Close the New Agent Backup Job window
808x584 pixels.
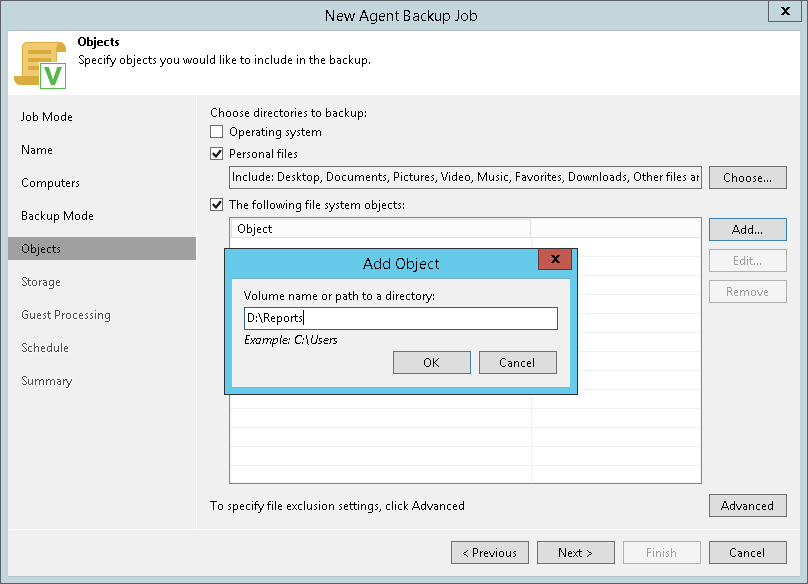[x=781, y=15]
